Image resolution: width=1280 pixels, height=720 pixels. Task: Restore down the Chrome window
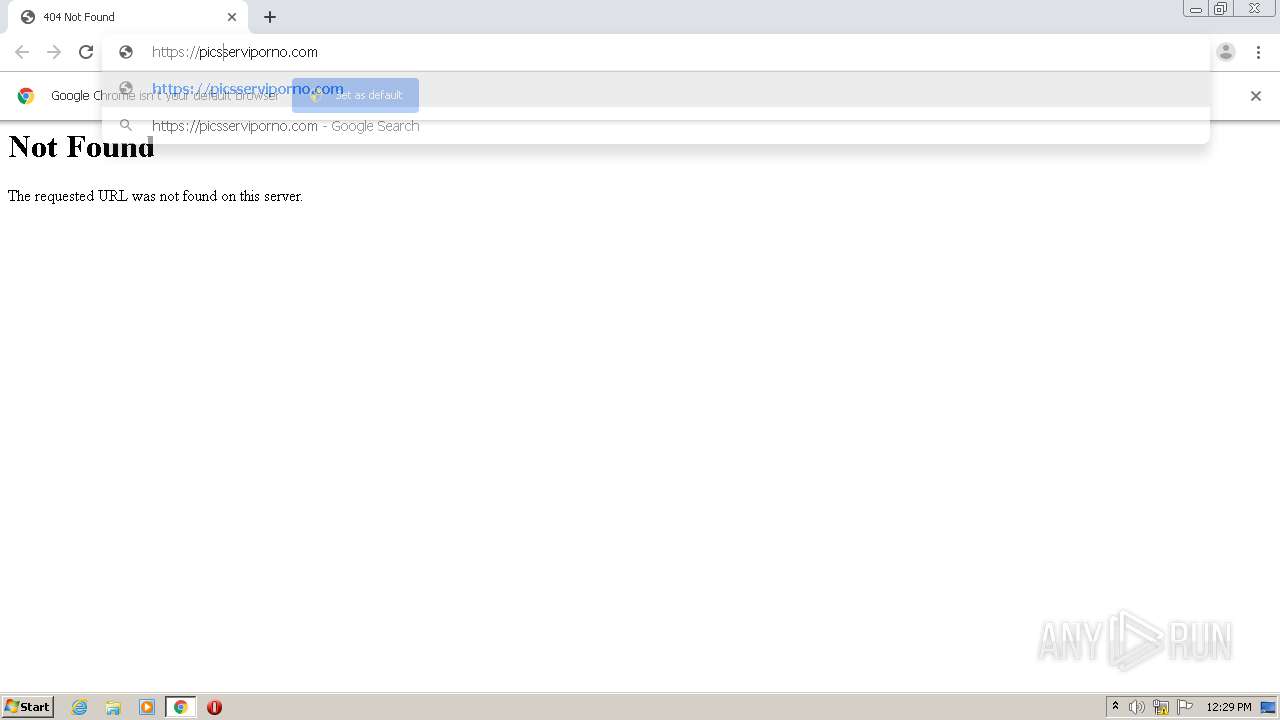pos(1221,9)
